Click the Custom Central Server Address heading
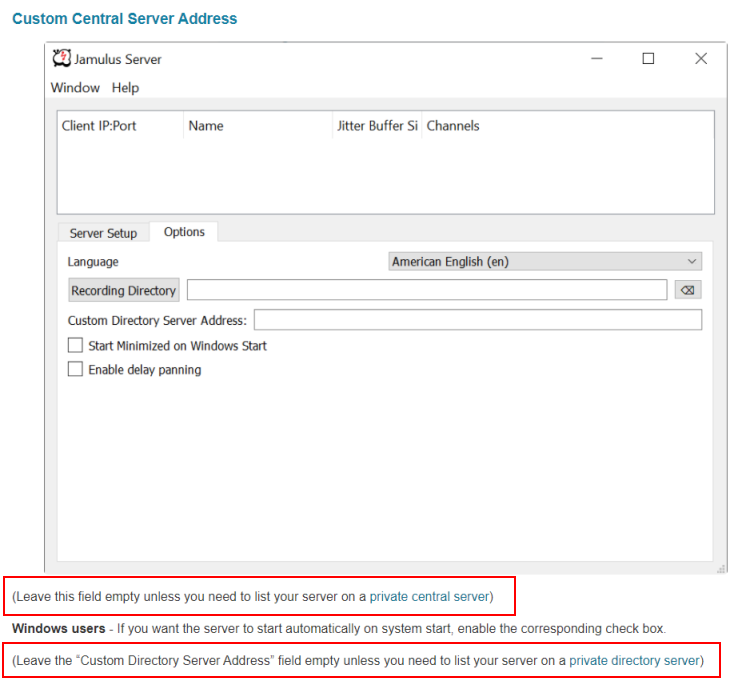The height and width of the screenshot is (681, 746). (125, 19)
